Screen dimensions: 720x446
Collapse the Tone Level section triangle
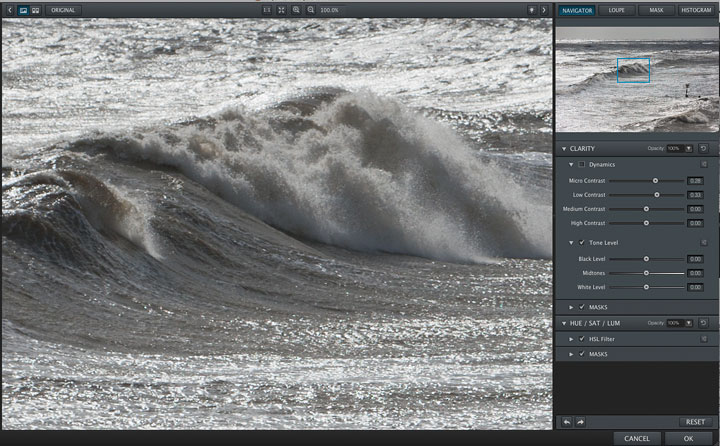(571, 243)
